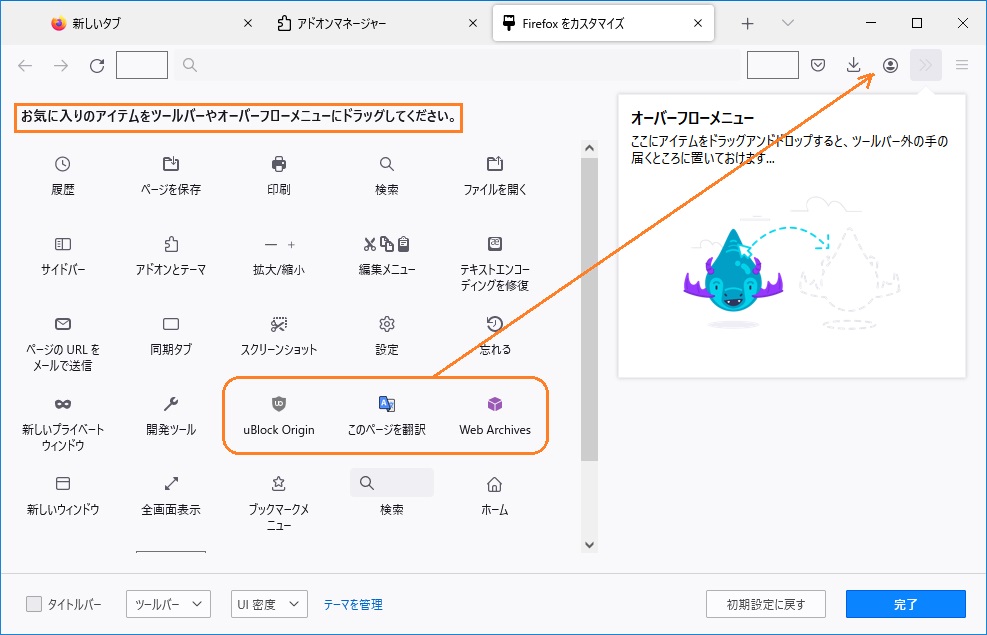Viewport: 987px width, 635px height.
Task: Open the ツールバー dropdown
Action: pyautogui.click(x=168, y=604)
